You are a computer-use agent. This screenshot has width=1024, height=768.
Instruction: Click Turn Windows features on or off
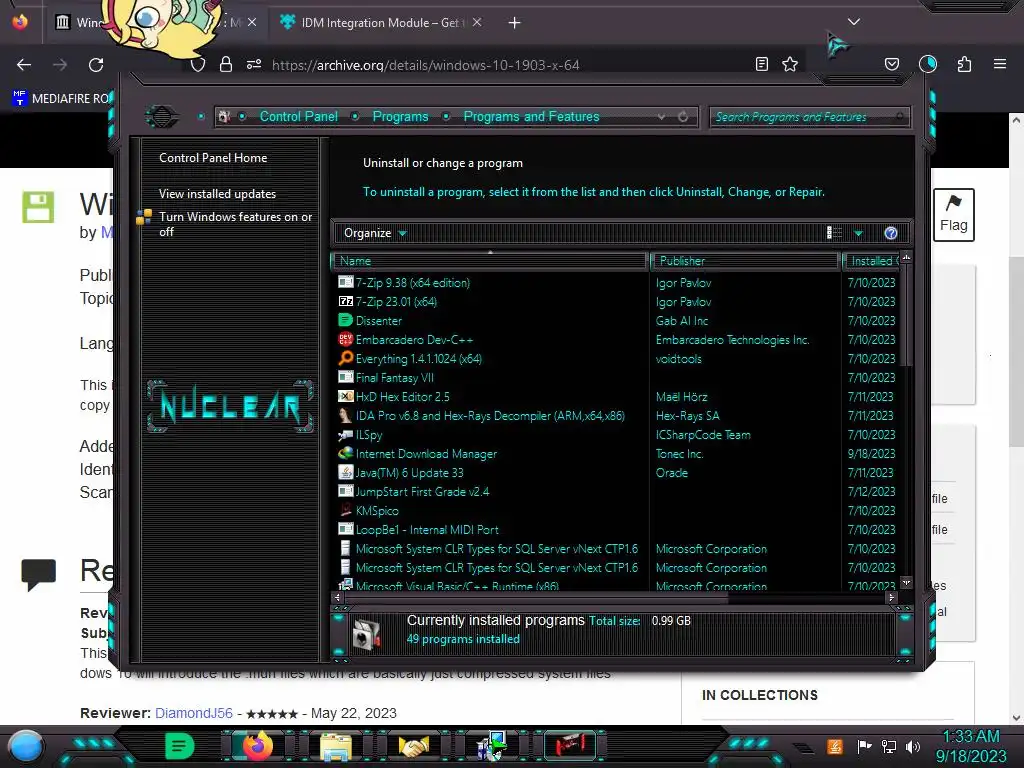(235, 224)
